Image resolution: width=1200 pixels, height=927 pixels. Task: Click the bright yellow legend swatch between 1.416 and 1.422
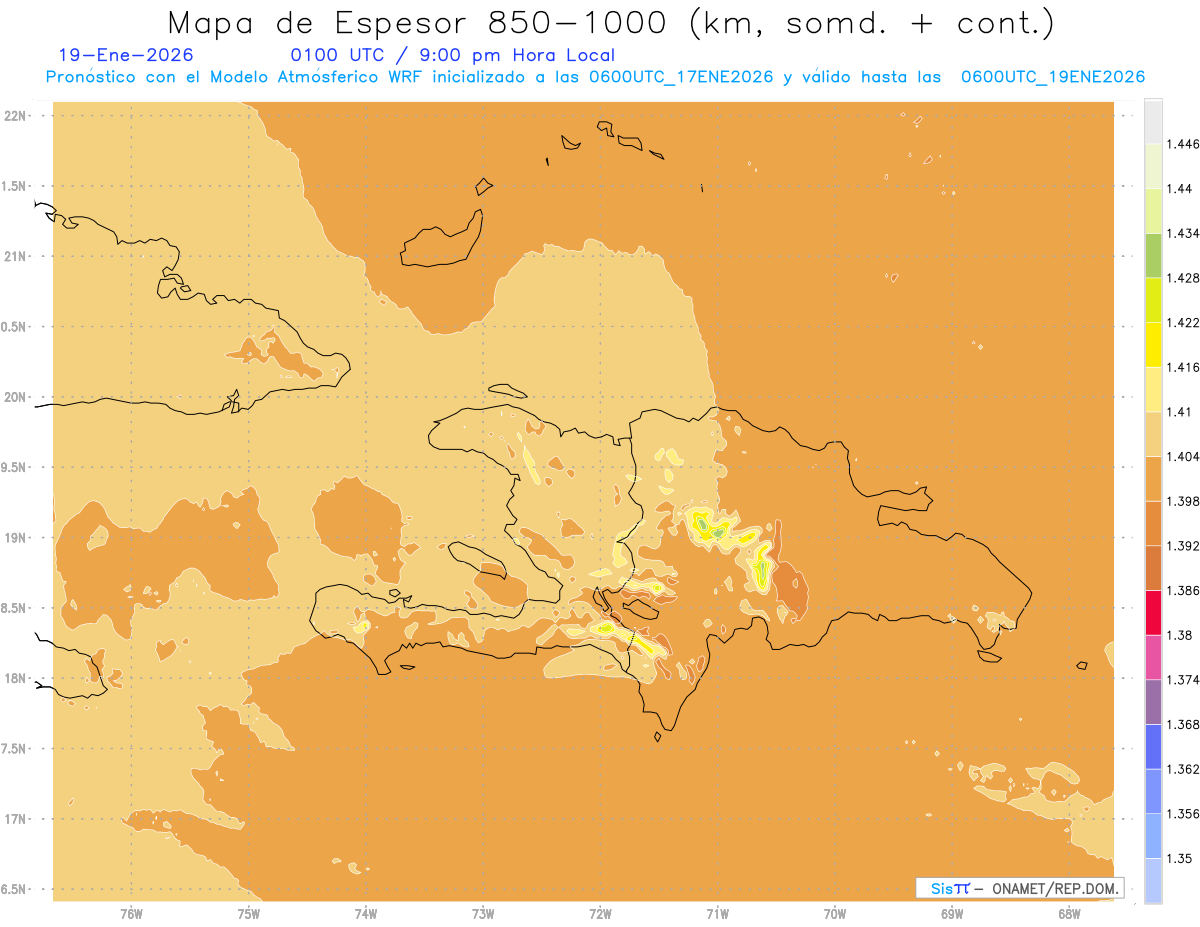[1153, 345]
